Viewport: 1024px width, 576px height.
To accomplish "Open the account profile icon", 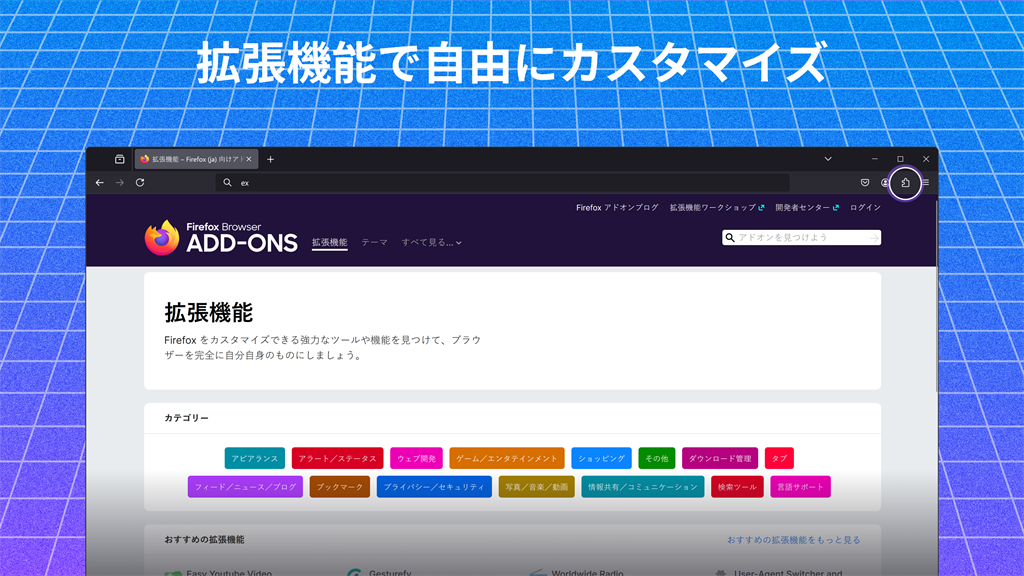I will [x=885, y=183].
